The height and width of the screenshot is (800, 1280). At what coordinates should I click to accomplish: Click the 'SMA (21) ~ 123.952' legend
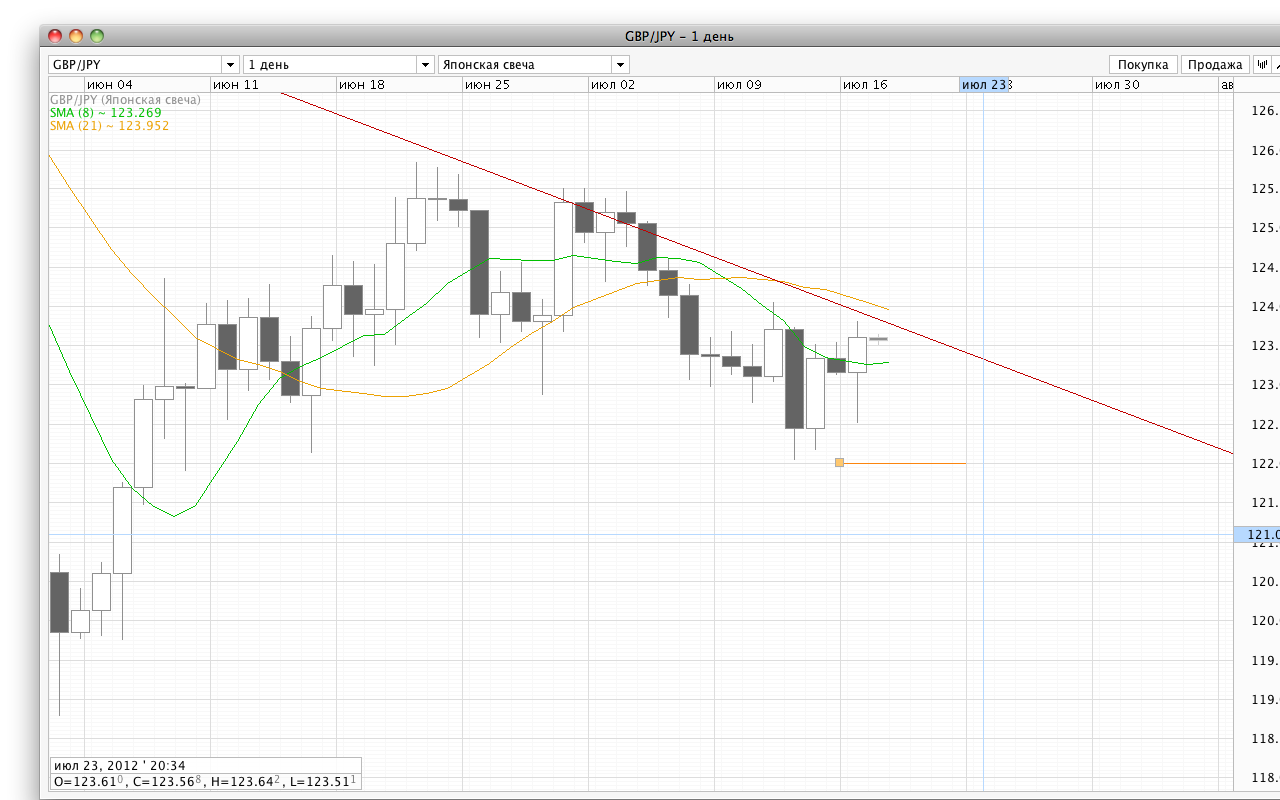[x=109, y=126]
